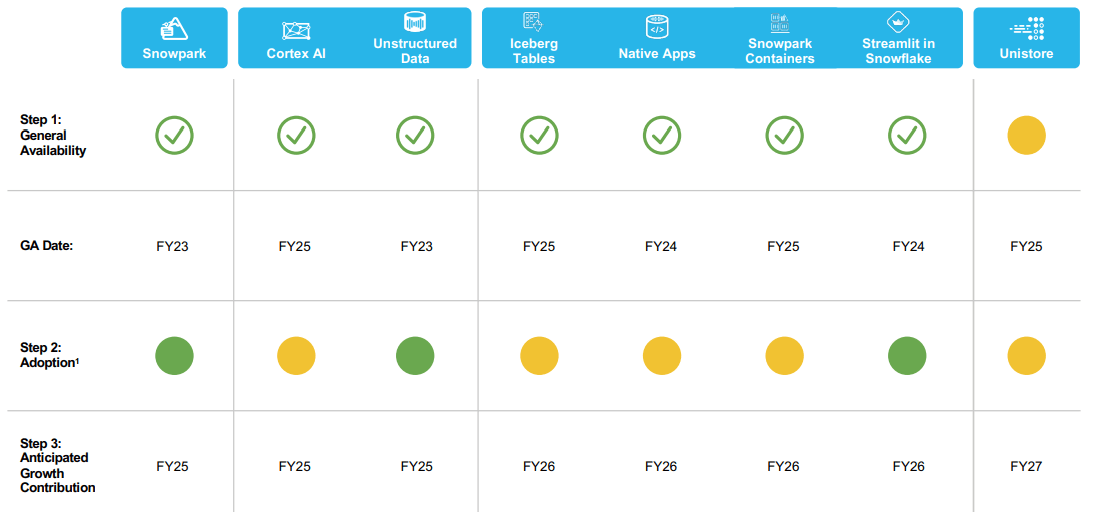The height and width of the screenshot is (512, 1097).
Task: Click Unistore's yellow General Availability circle
Action: click(x=1026, y=135)
